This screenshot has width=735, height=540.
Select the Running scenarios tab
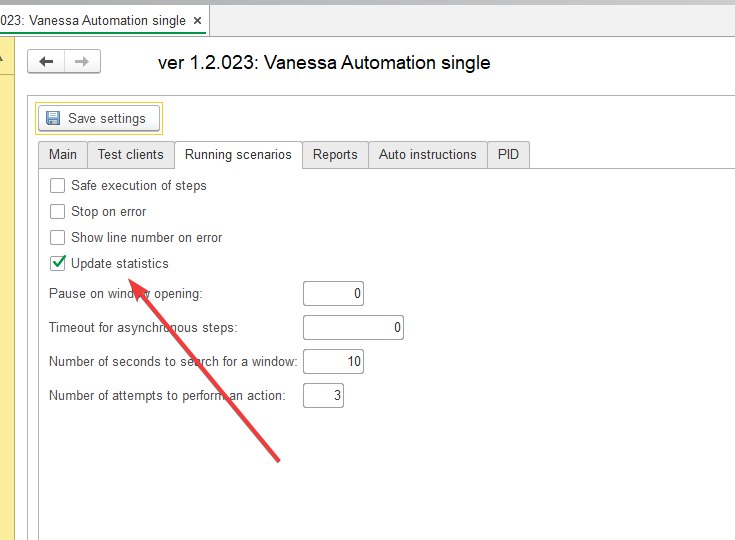click(238, 155)
